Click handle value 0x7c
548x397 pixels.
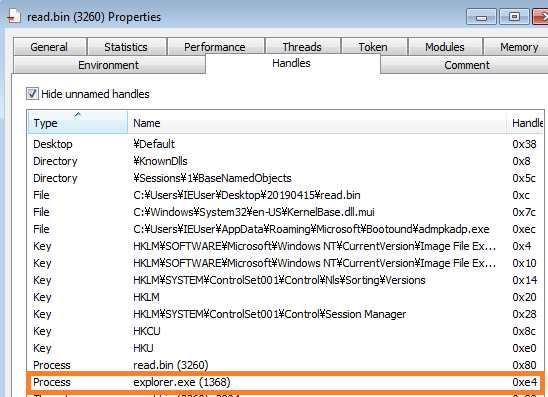pyautogui.click(x=524, y=212)
